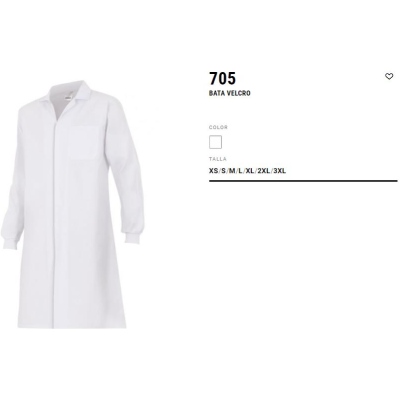Add product 705 to wishlist with heart icon
The image size is (400, 400).
[x=389, y=76]
